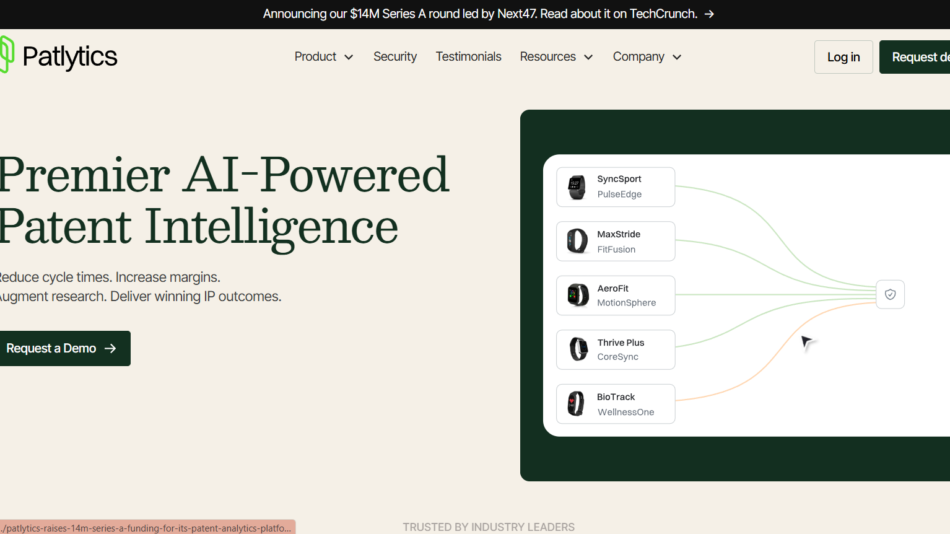Click the Patlytics green logo icon
The height and width of the screenshot is (534, 950).
point(7,55)
